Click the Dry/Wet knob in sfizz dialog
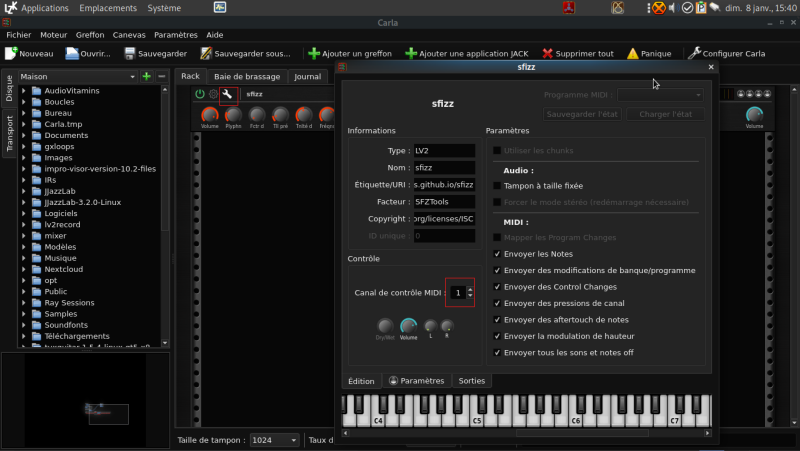Image resolution: width=800 pixels, height=451 pixels. pos(385,325)
